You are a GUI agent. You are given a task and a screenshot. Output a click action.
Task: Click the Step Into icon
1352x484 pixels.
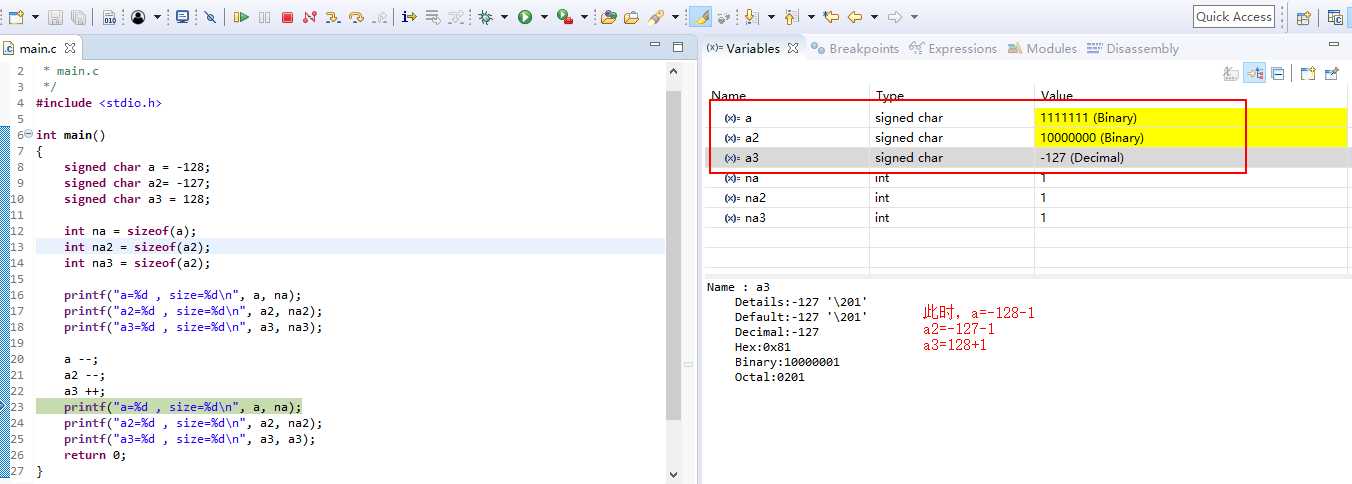pyautogui.click(x=332, y=17)
